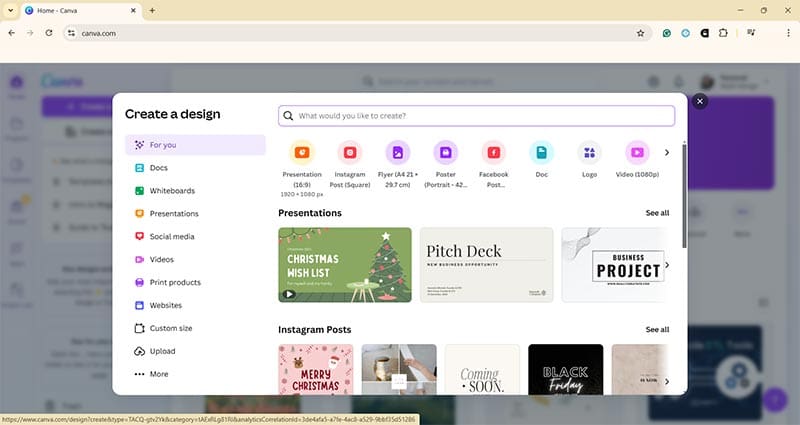
Task: Select the Presentations category in sidebar
Action: [x=195, y=214]
